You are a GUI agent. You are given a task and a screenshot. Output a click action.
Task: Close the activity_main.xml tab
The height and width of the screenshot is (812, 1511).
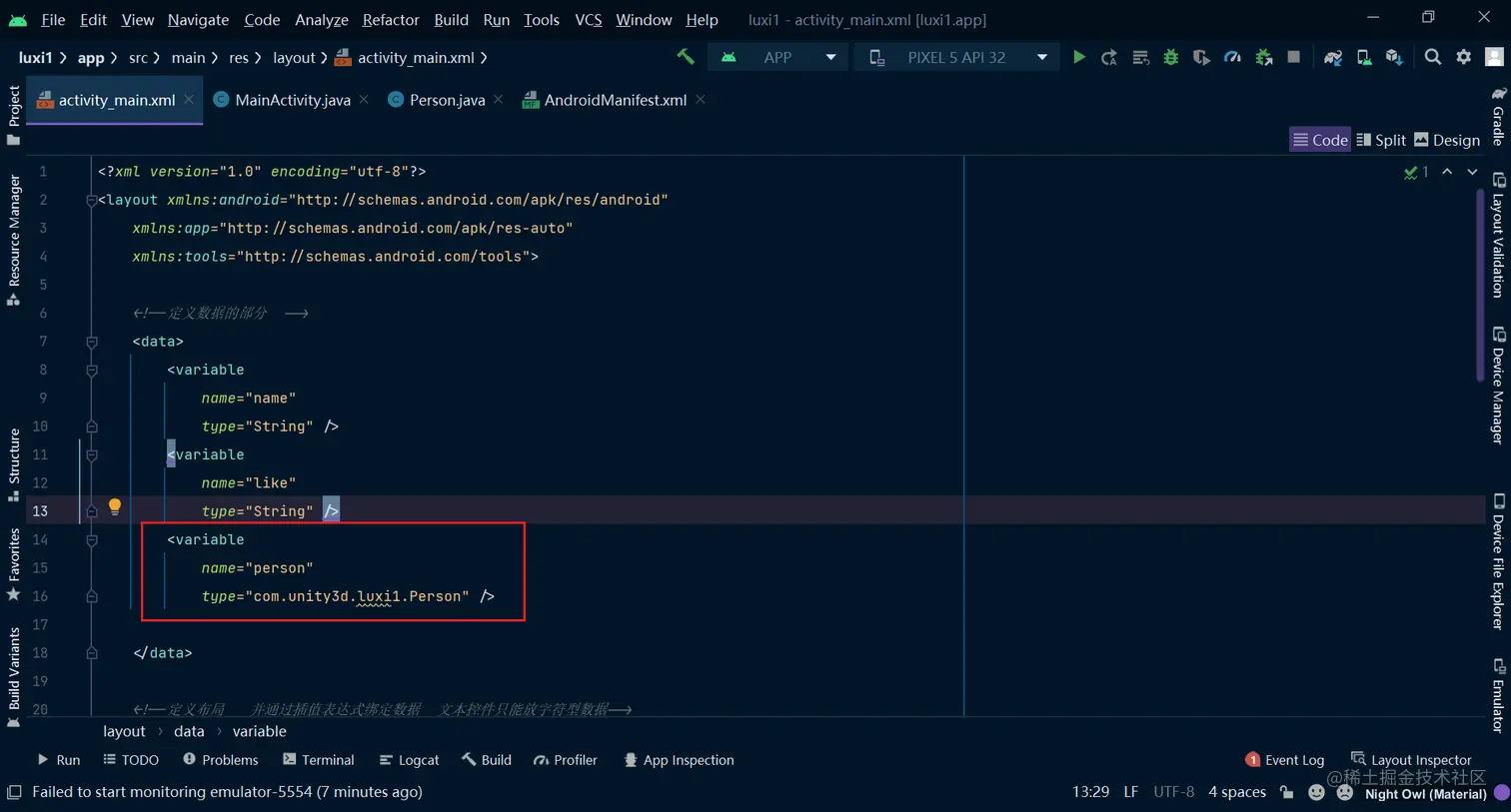(189, 99)
